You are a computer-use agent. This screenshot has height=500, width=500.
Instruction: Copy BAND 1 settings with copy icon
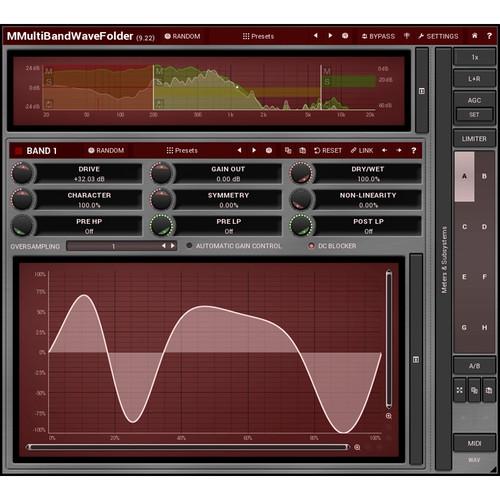pyautogui.click(x=288, y=150)
